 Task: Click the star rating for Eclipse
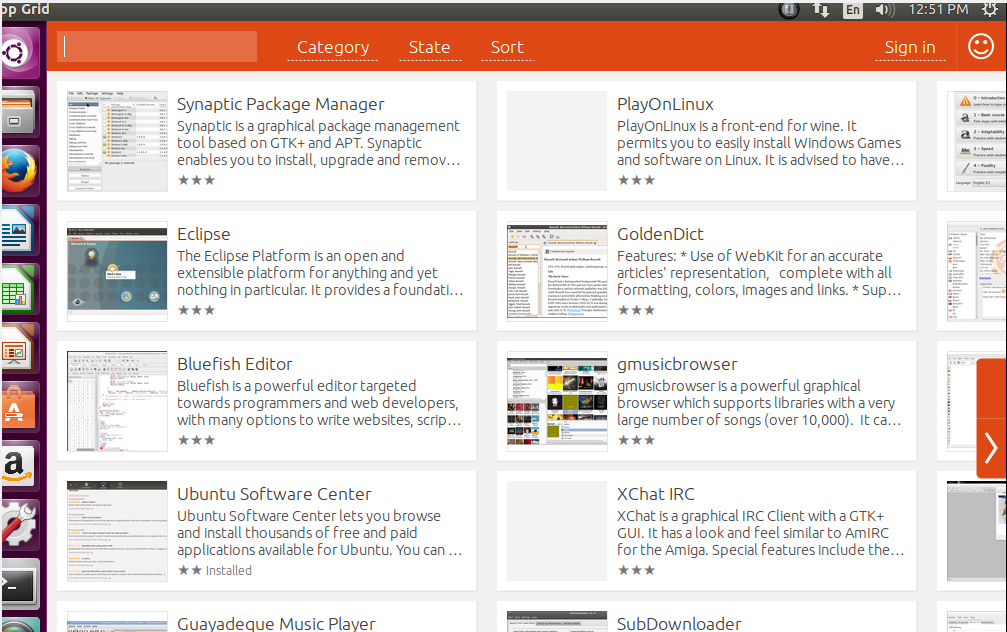[x=197, y=310]
